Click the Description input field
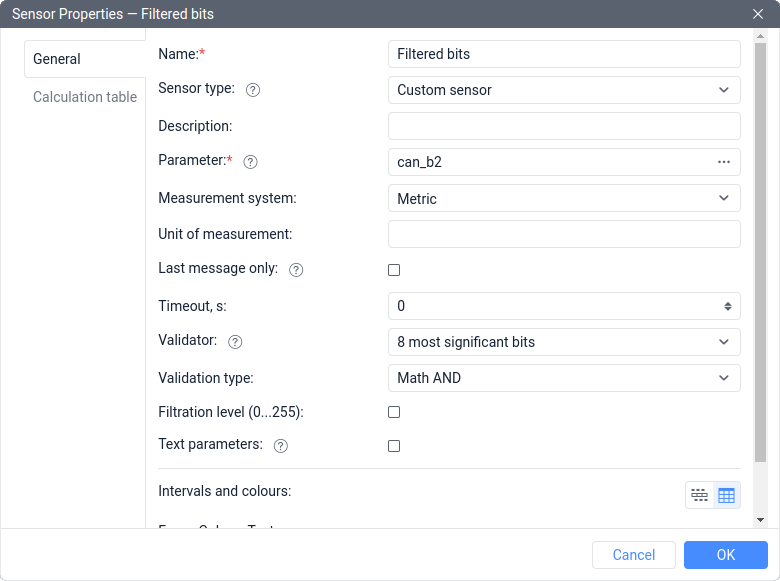This screenshot has width=780, height=581. click(x=564, y=126)
